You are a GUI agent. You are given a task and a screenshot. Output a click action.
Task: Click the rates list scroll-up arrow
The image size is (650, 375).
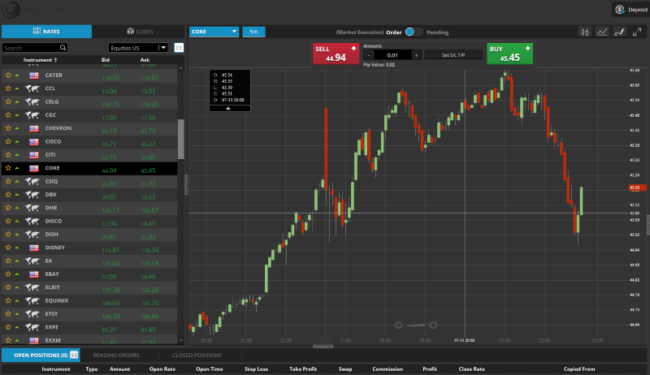point(181,68)
